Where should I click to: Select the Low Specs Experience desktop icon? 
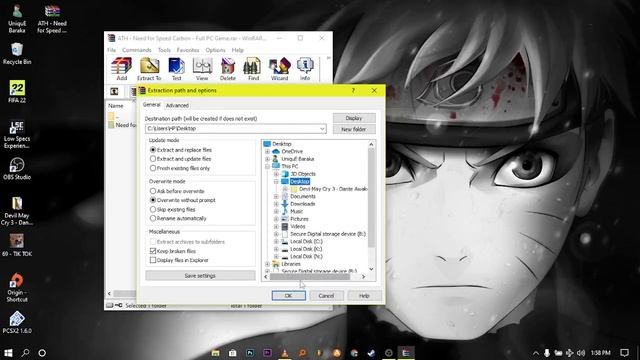(x=17, y=135)
